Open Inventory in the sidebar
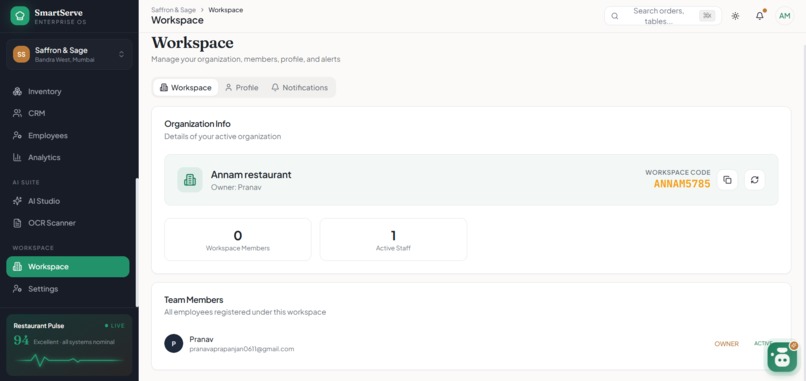 pyautogui.click(x=68, y=92)
